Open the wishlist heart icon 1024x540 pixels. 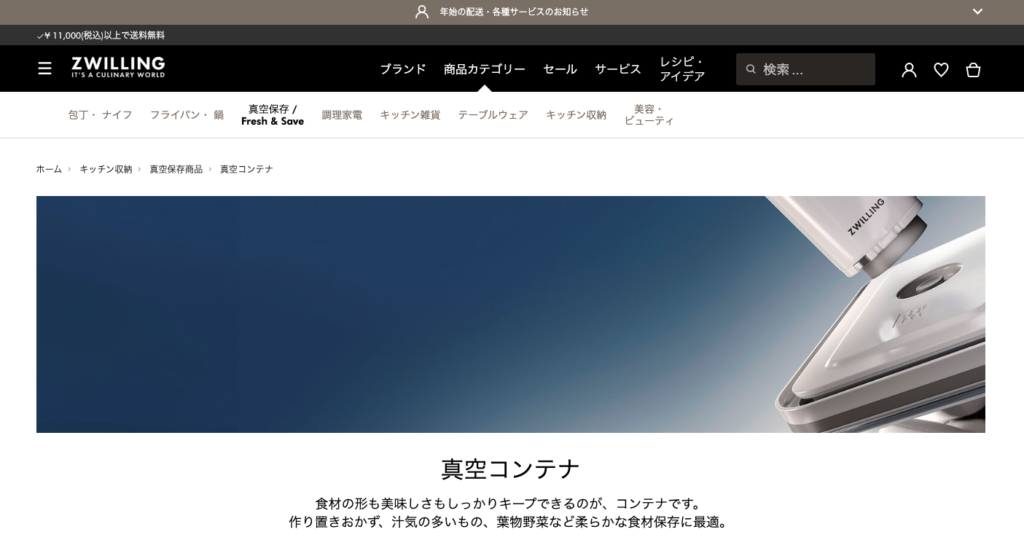coord(941,69)
